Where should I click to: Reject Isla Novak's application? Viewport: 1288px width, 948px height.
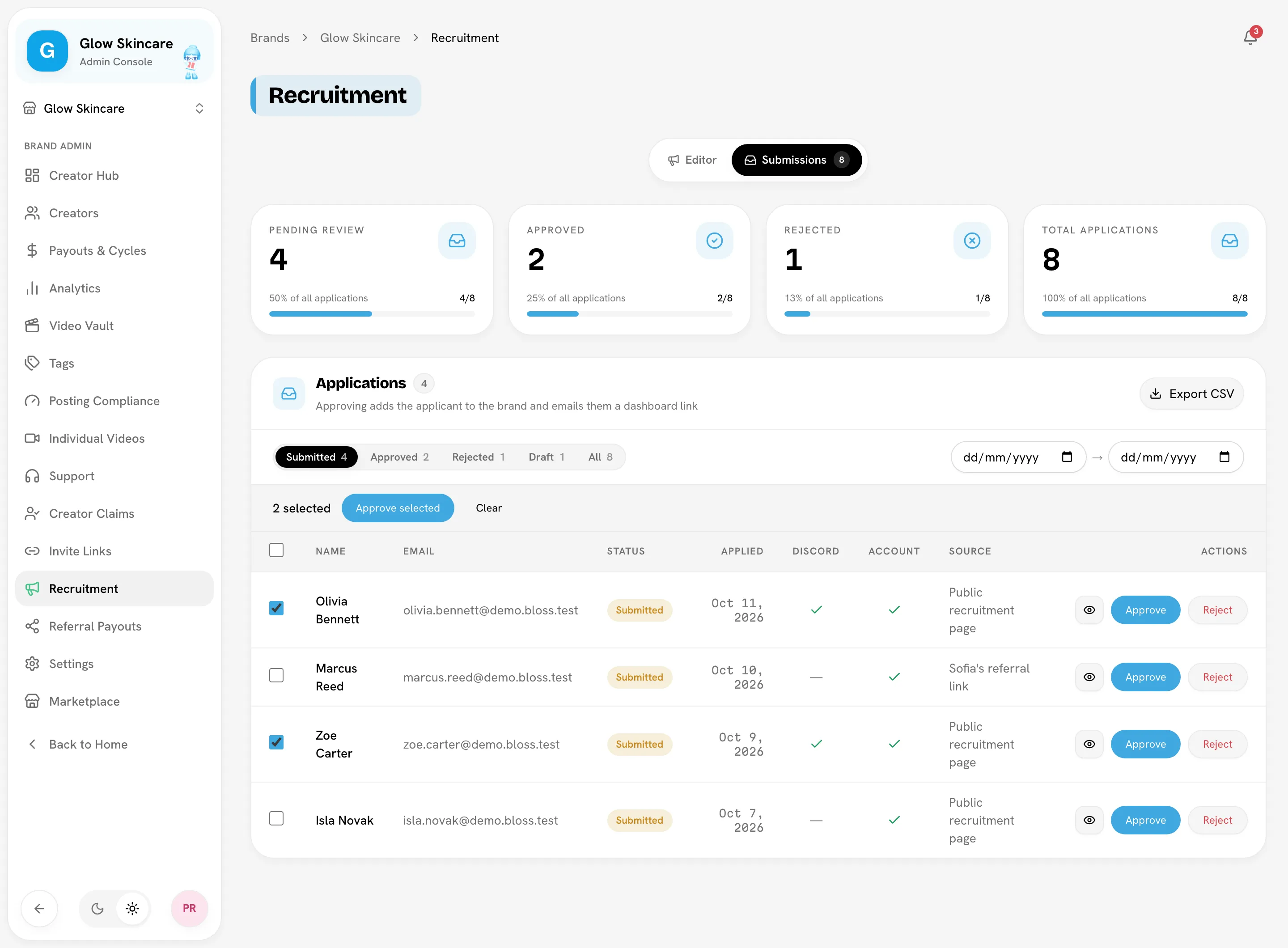point(1217,820)
